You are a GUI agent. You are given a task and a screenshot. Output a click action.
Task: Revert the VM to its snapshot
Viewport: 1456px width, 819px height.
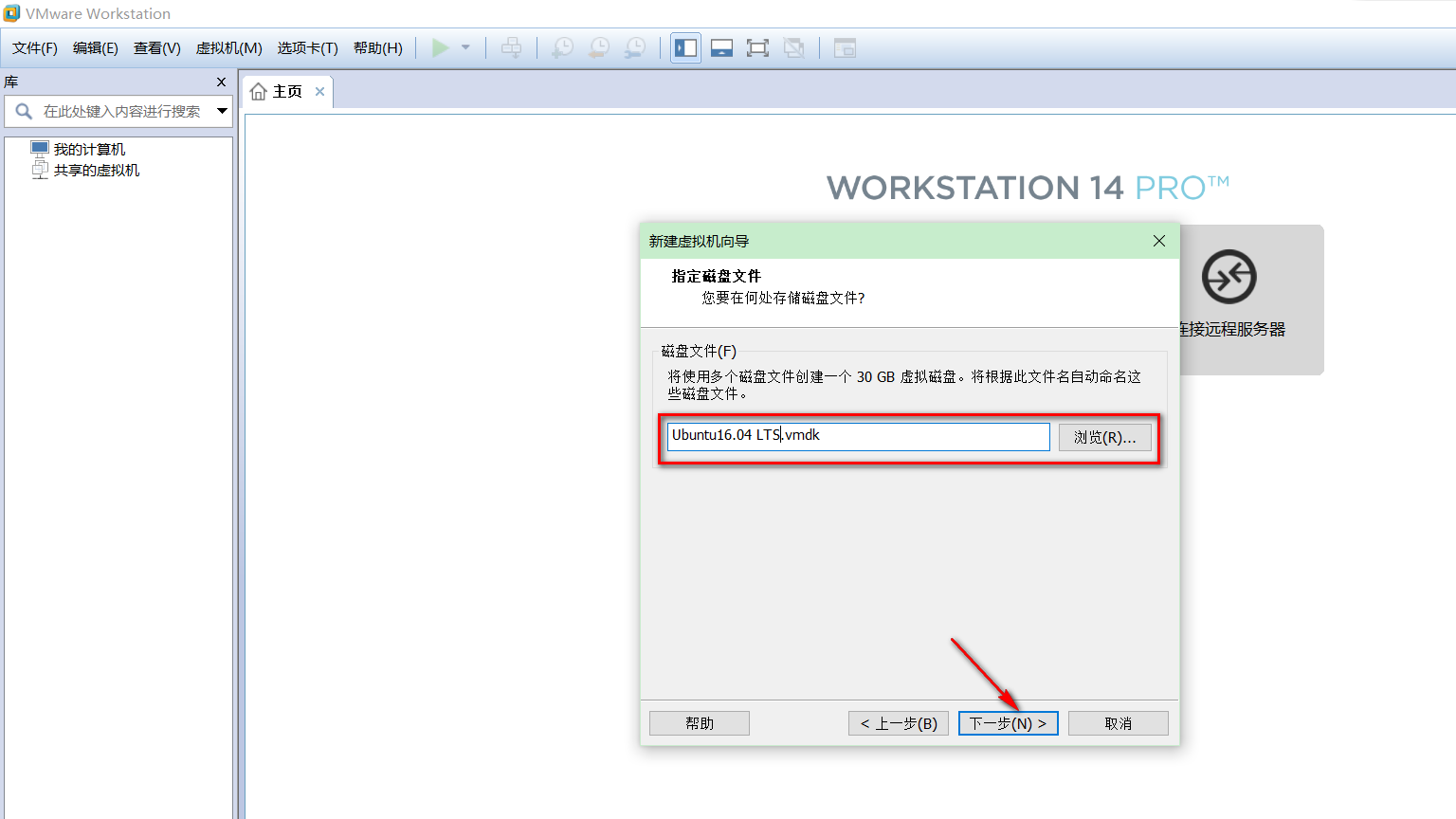tap(598, 47)
